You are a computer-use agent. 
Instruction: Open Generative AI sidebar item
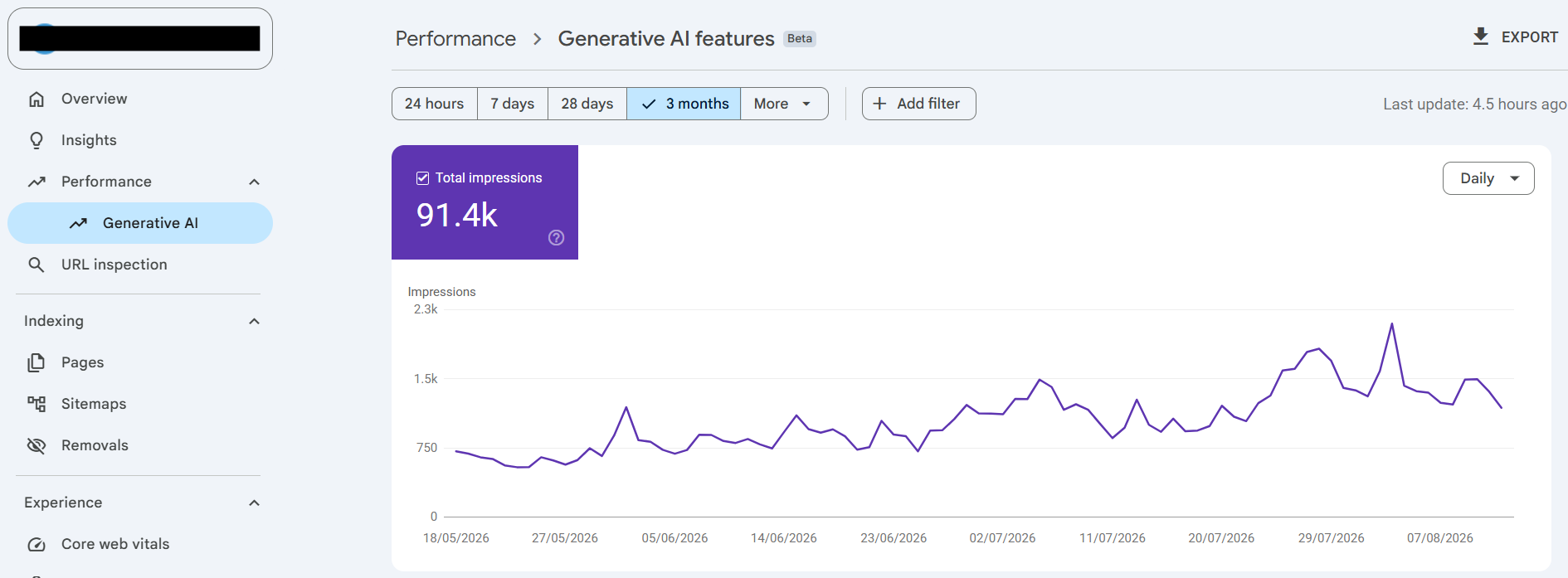coord(140,223)
